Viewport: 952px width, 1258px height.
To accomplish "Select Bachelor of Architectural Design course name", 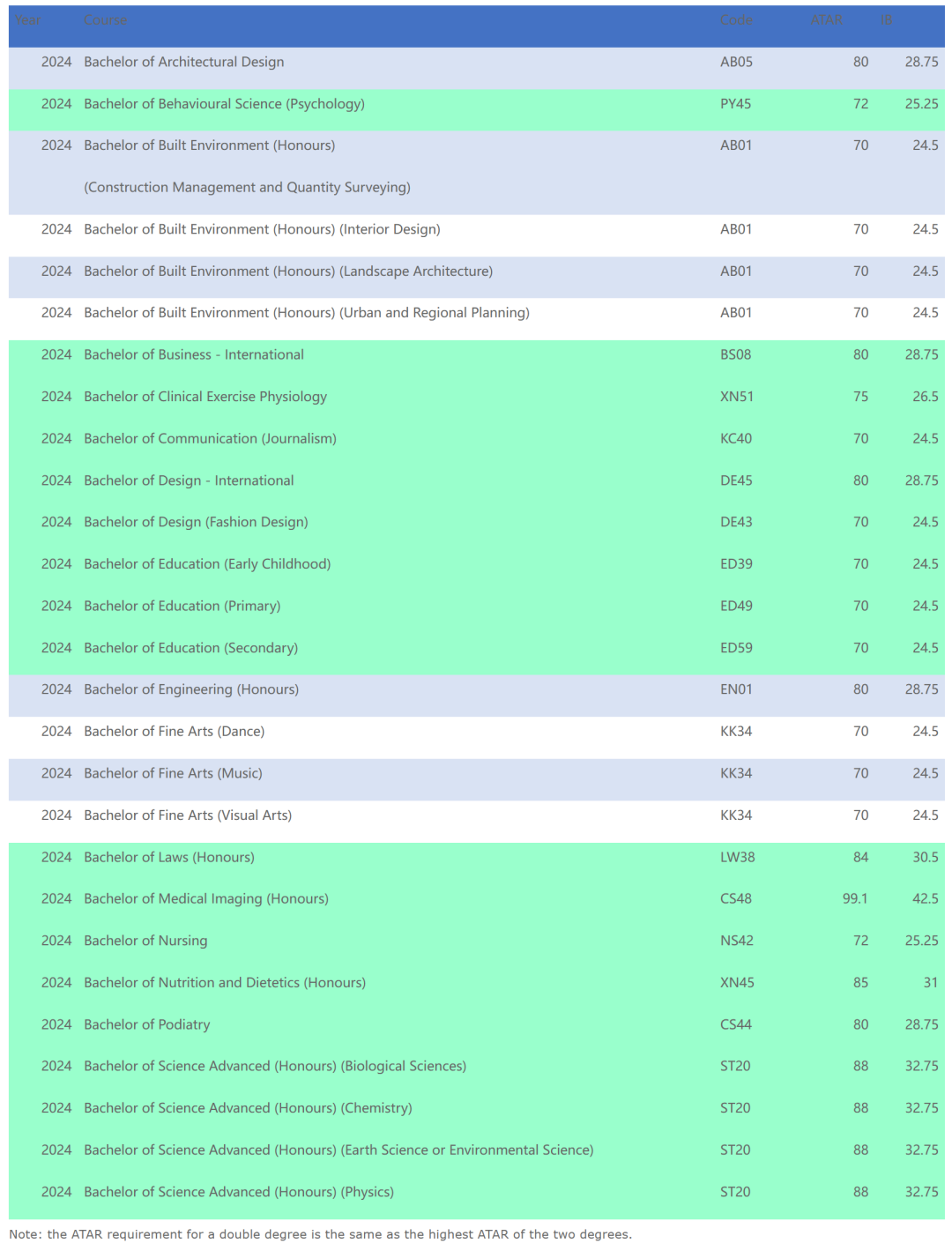I will [184, 62].
